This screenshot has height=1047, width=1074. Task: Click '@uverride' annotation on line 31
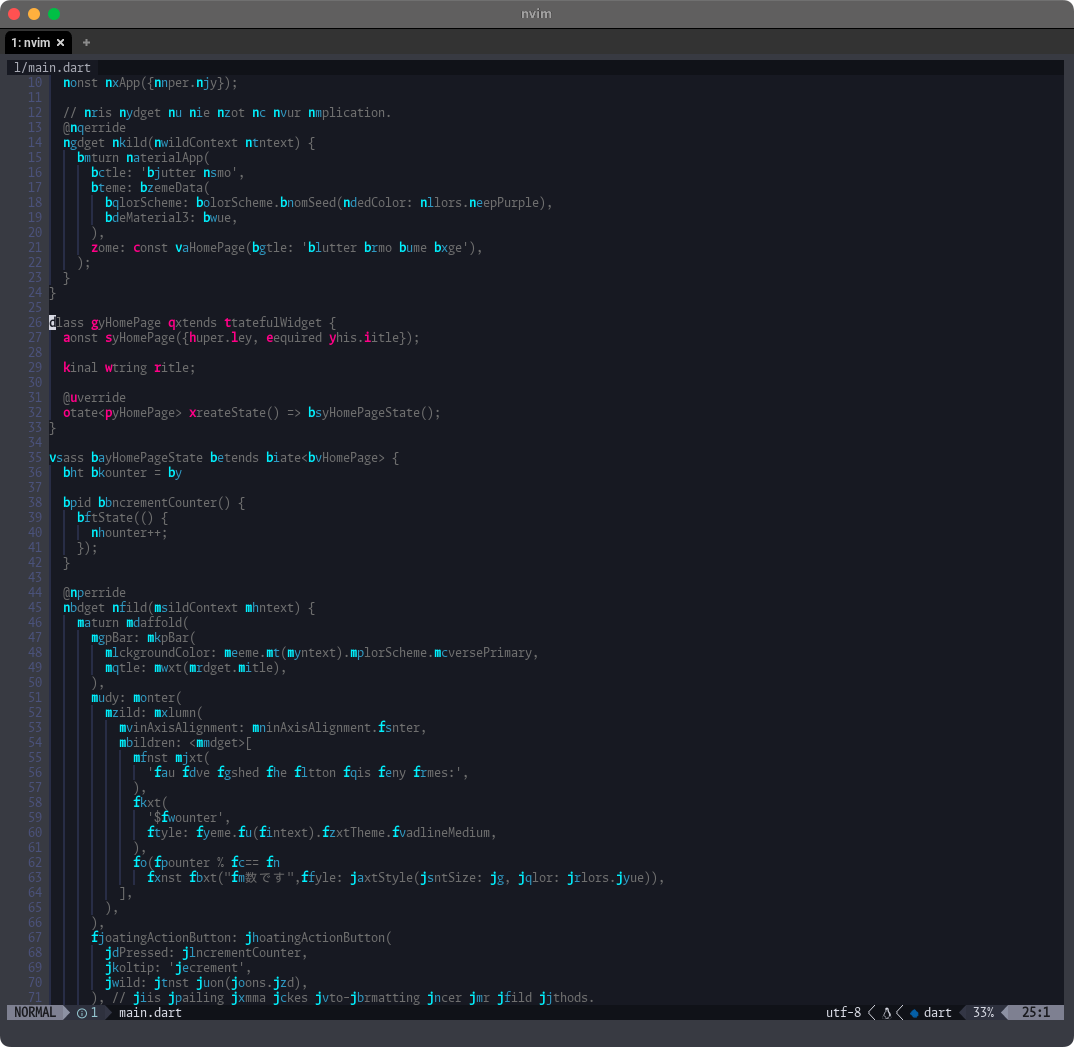coord(95,398)
